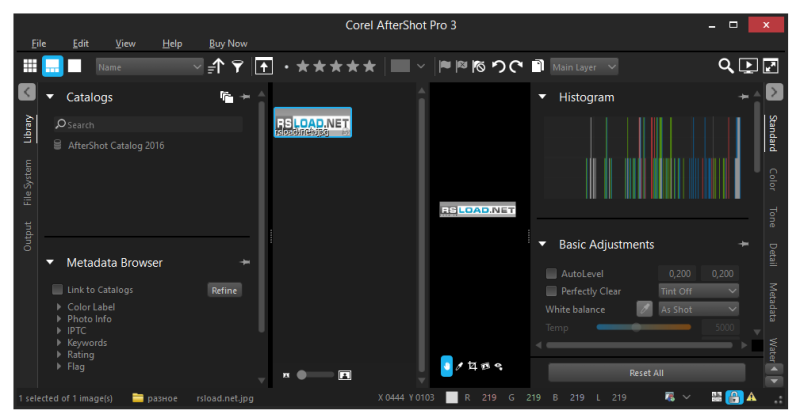The image size is (800, 418).
Task: Select the crop tool
Action: coord(472,366)
